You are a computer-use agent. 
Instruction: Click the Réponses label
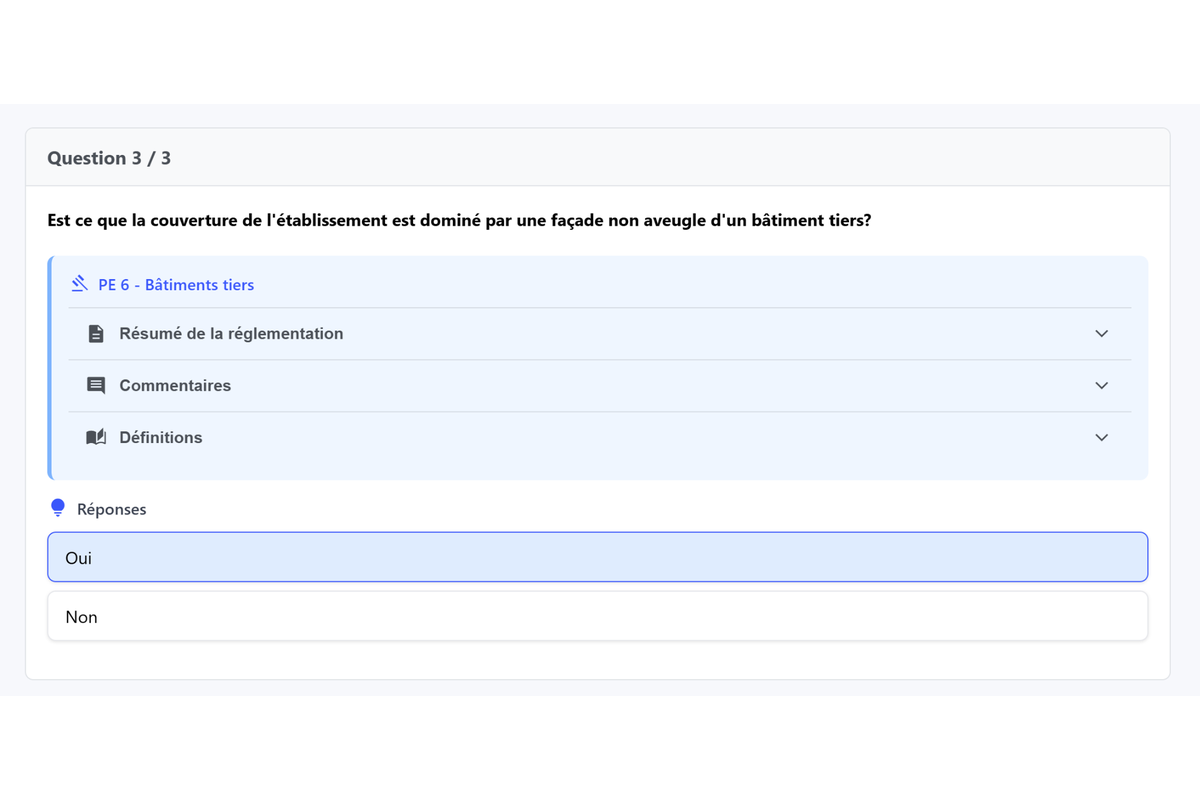click(x=112, y=509)
